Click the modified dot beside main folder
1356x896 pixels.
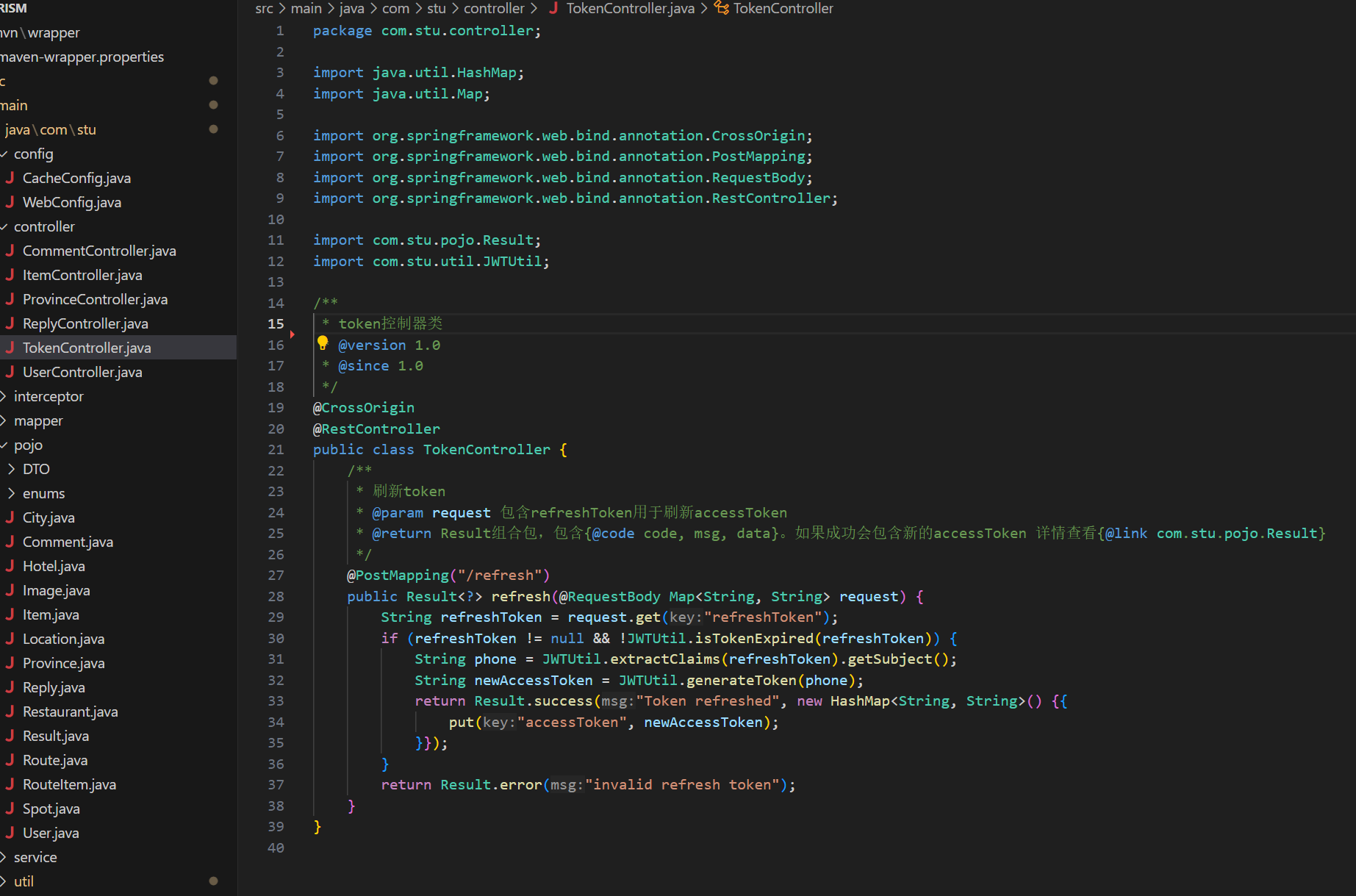coord(213,105)
